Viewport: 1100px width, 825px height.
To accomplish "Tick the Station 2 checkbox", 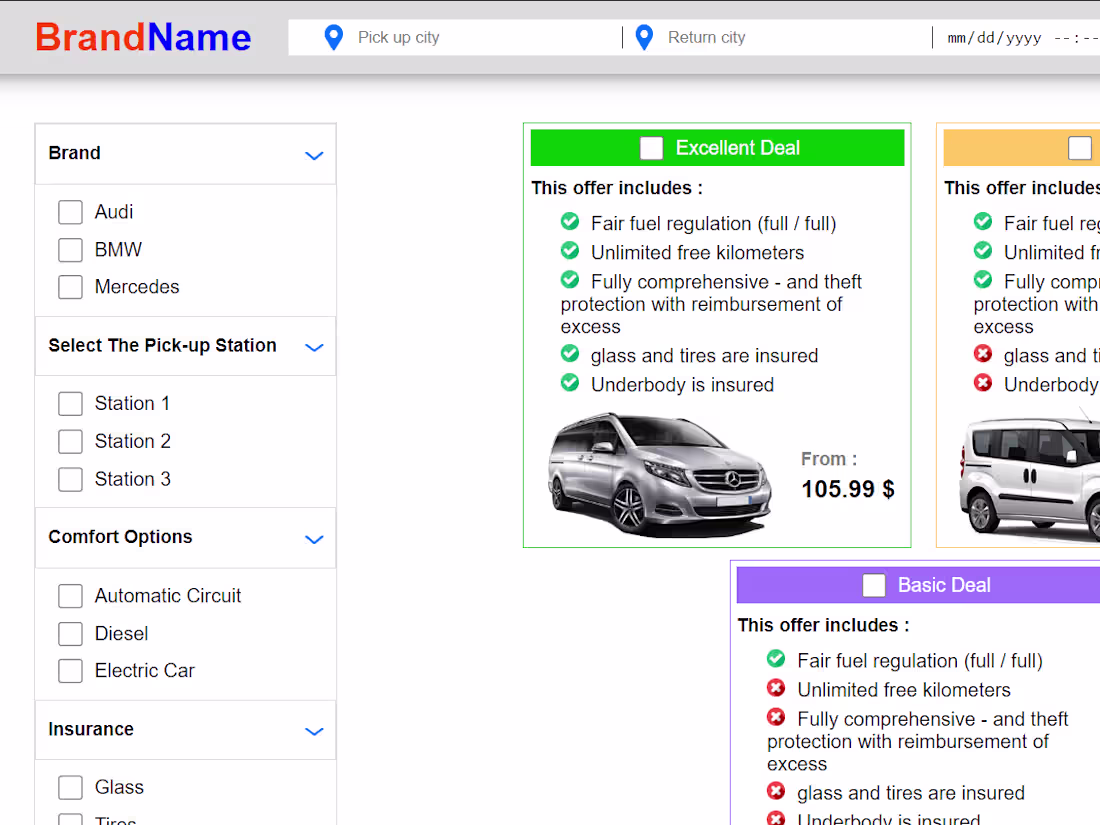I will click(x=70, y=442).
